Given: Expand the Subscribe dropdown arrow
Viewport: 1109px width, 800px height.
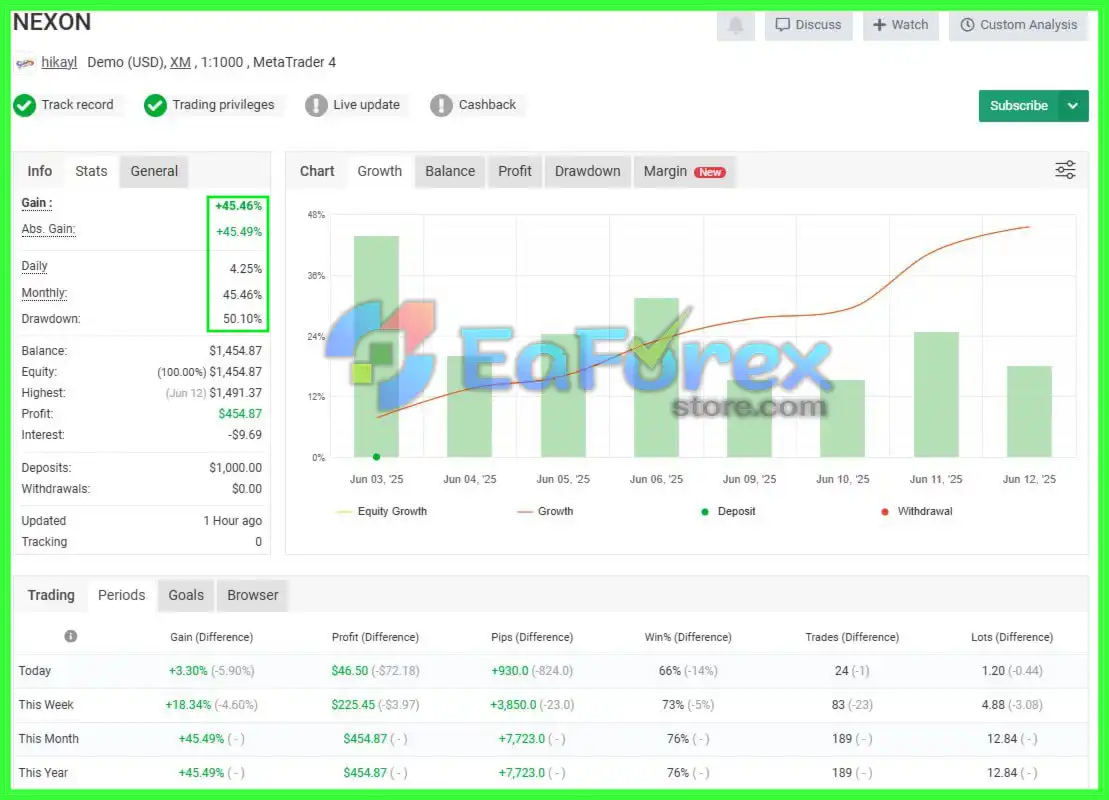Looking at the screenshot, I should pyautogui.click(x=1073, y=106).
